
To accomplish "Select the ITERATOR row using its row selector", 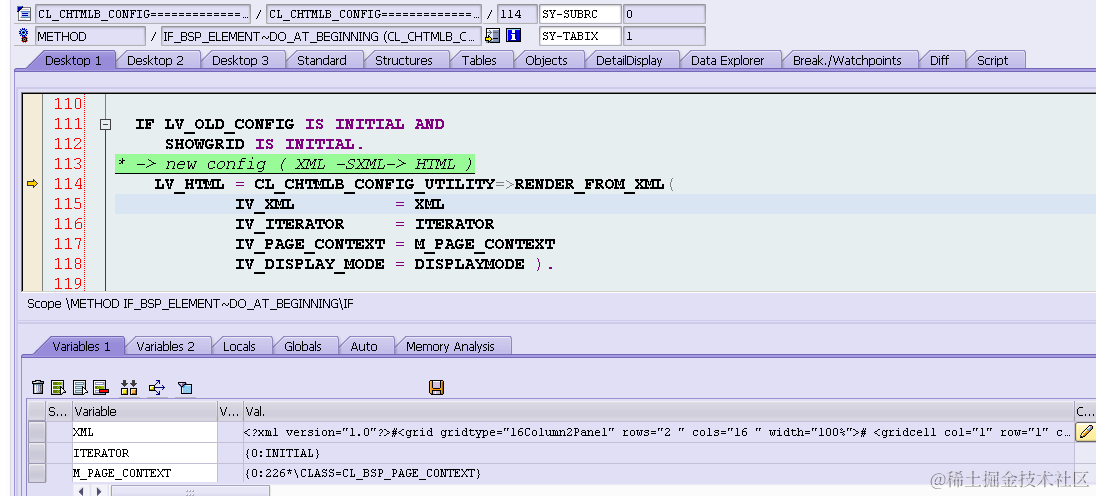I will pyautogui.click(x=36, y=453).
